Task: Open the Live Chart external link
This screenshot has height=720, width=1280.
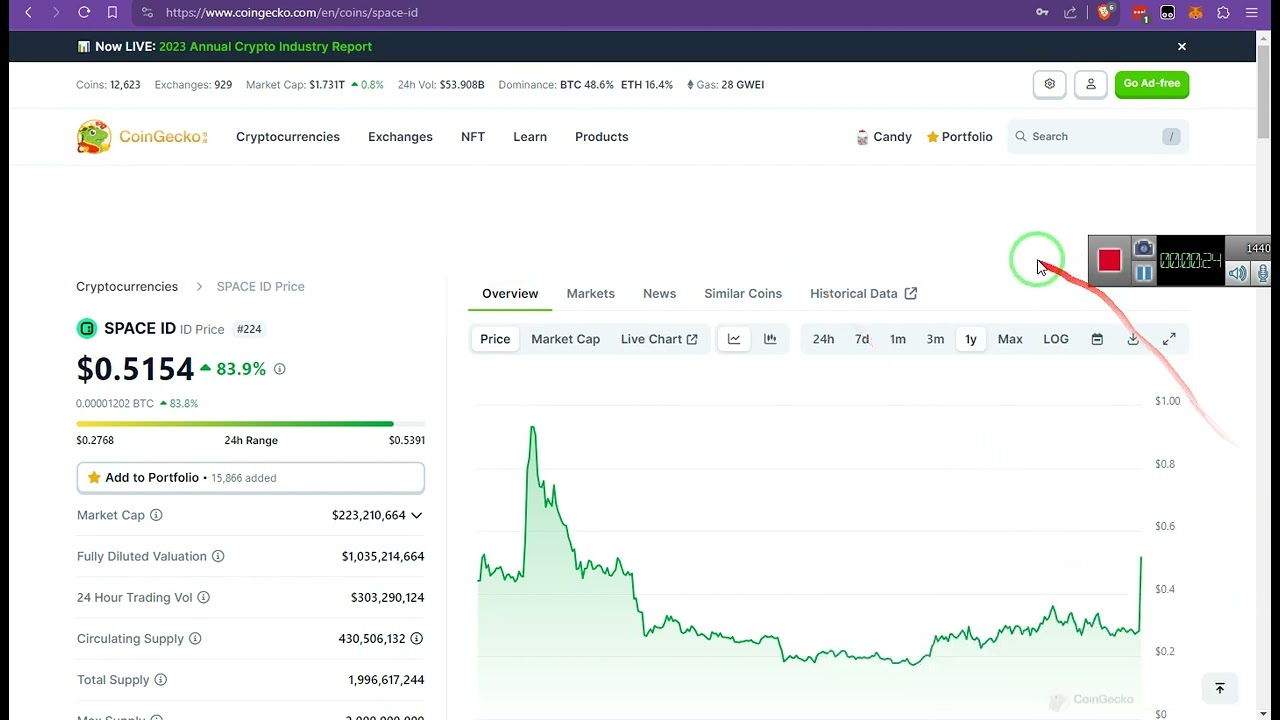Action: pos(659,339)
